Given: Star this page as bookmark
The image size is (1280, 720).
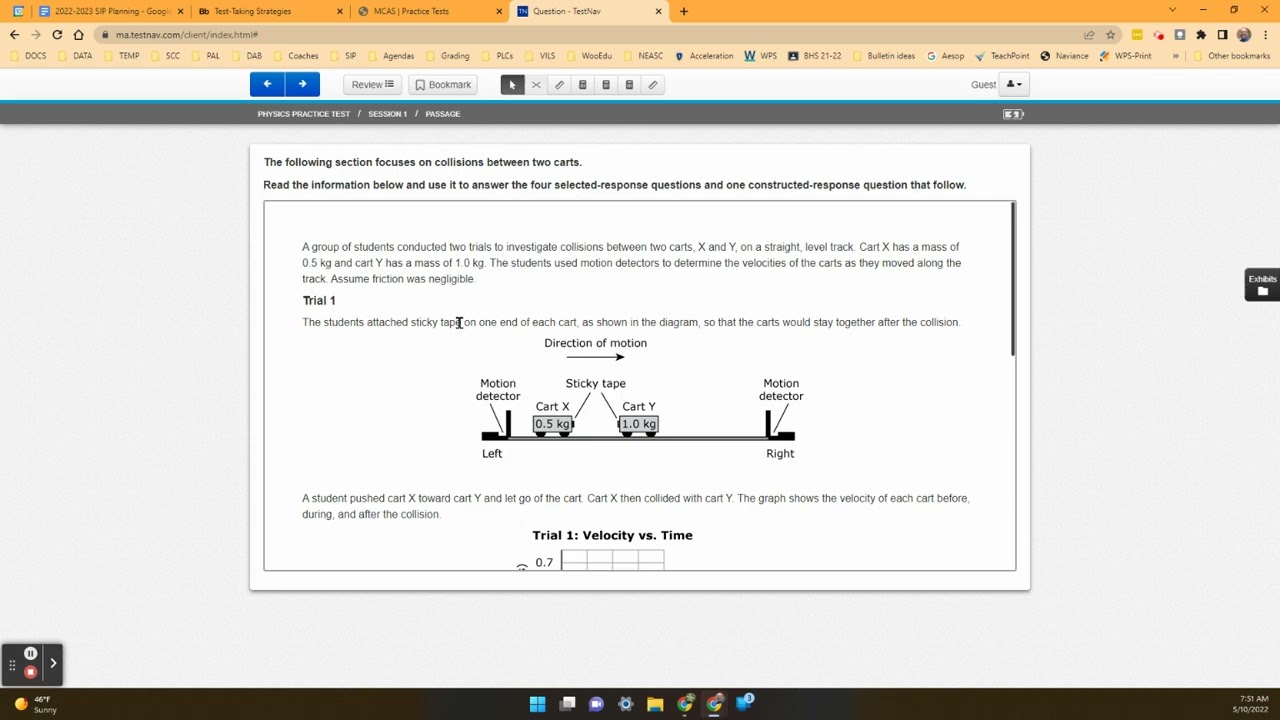Looking at the screenshot, I should pyautogui.click(x=1110, y=35).
